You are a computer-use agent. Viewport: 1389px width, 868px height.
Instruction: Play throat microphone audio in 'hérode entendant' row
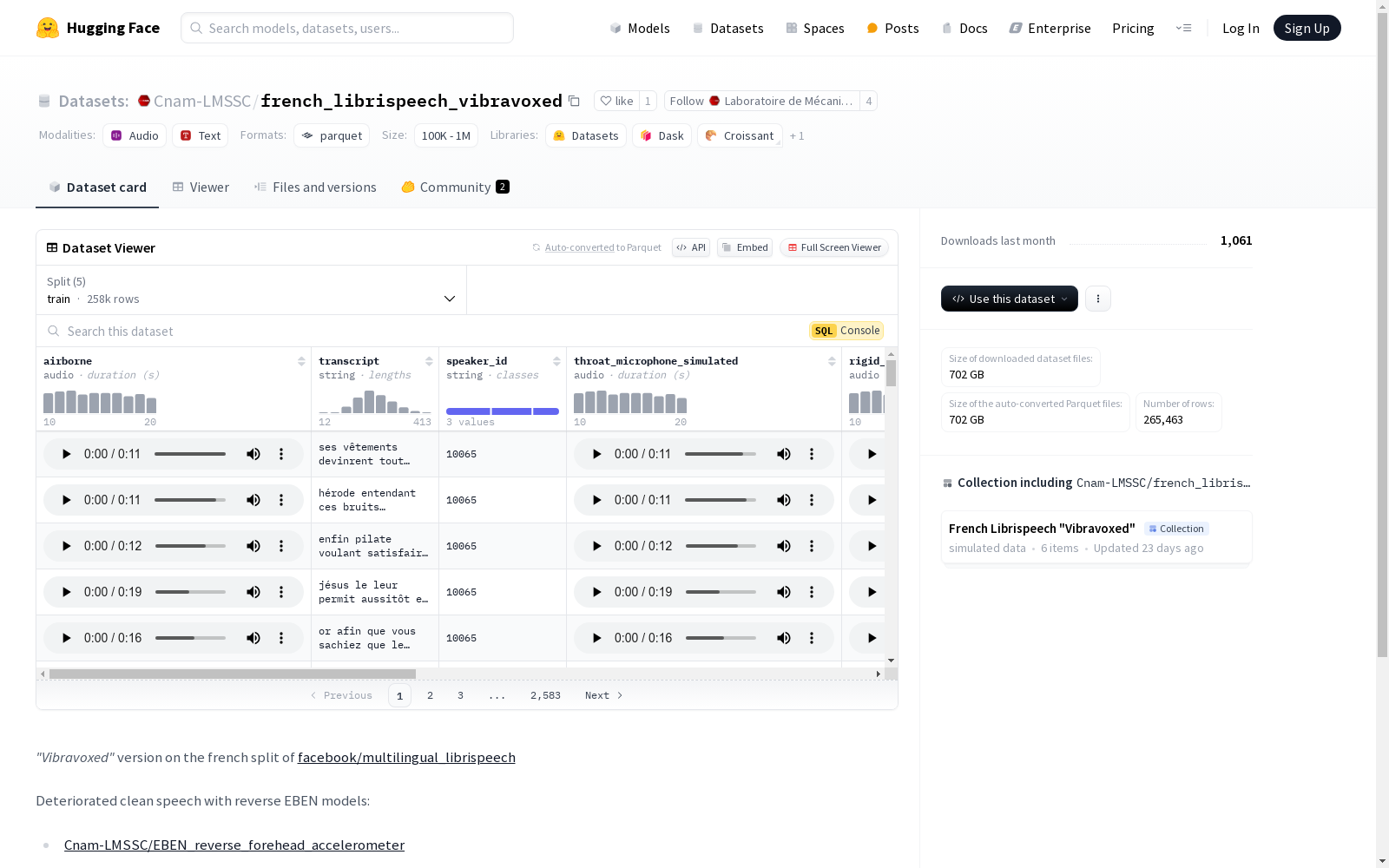click(x=596, y=500)
